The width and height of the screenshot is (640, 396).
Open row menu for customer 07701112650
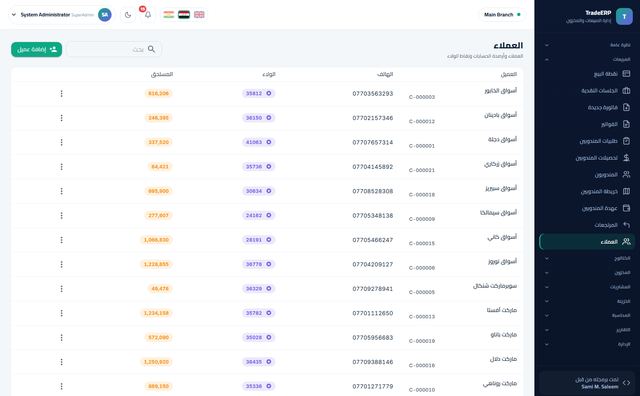coord(62,313)
